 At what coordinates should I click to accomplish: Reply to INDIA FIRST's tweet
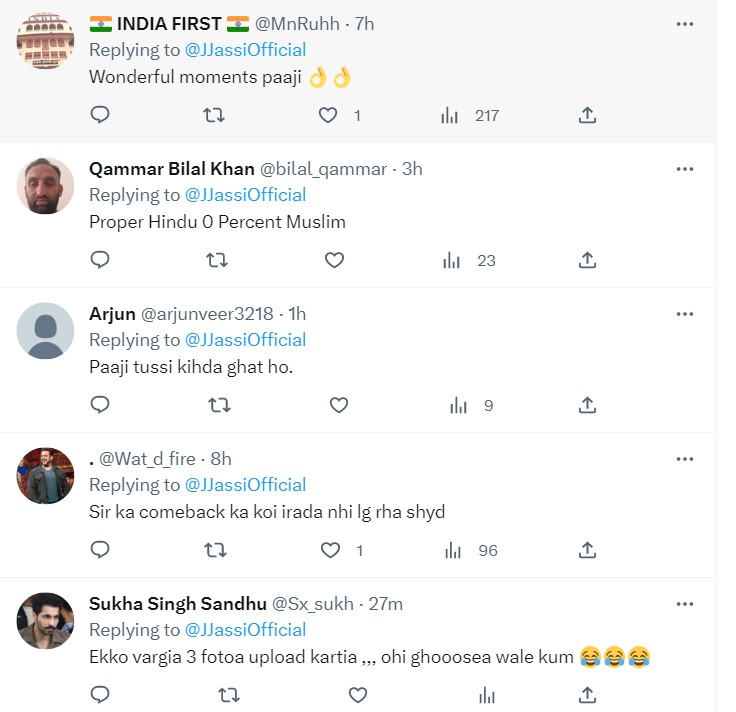(x=100, y=116)
